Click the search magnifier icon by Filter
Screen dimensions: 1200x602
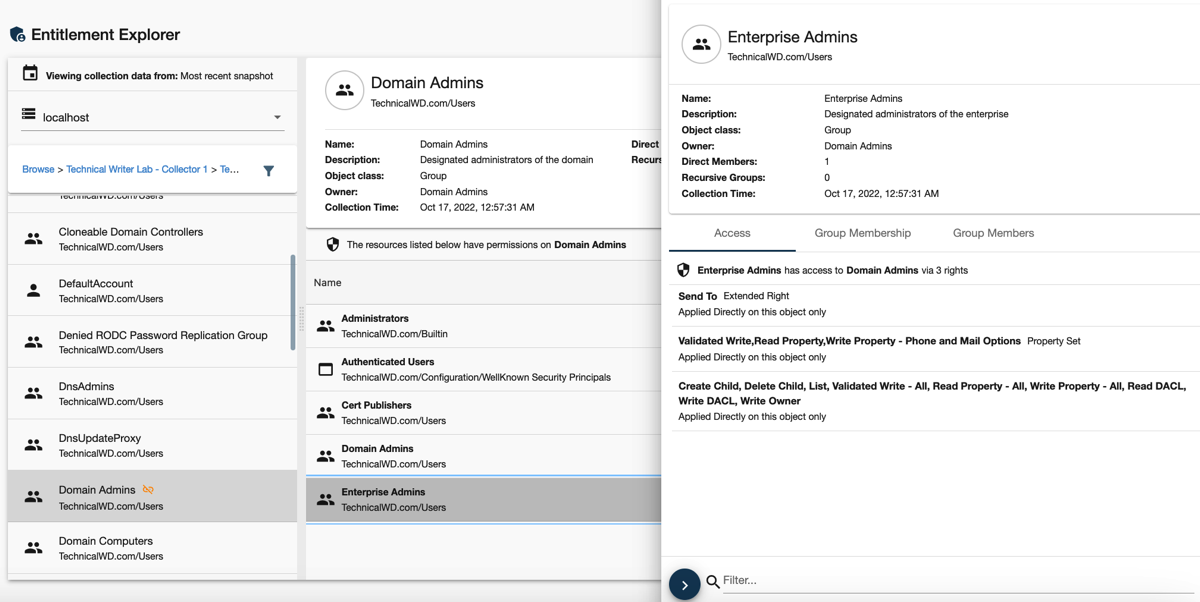click(712, 581)
